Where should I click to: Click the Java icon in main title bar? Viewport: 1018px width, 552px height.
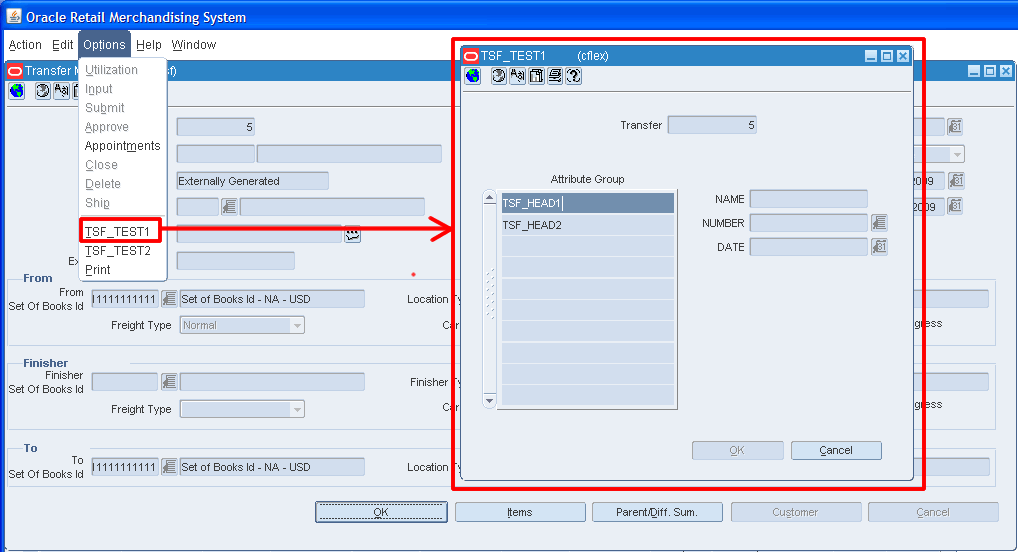(14, 16)
